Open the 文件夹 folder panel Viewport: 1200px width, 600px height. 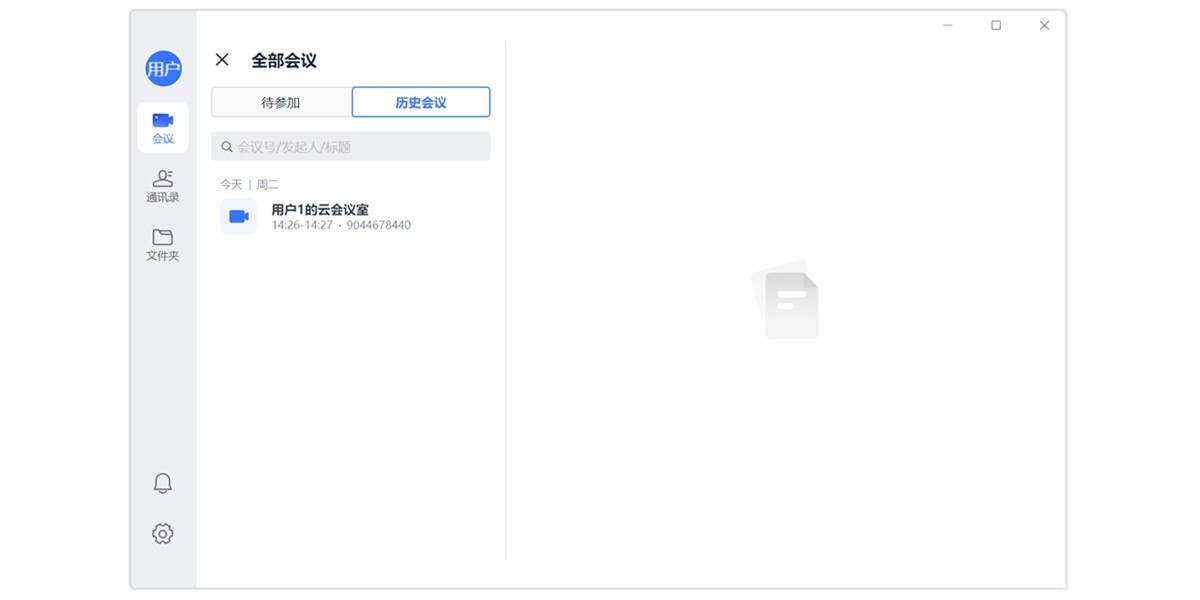(x=162, y=245)
